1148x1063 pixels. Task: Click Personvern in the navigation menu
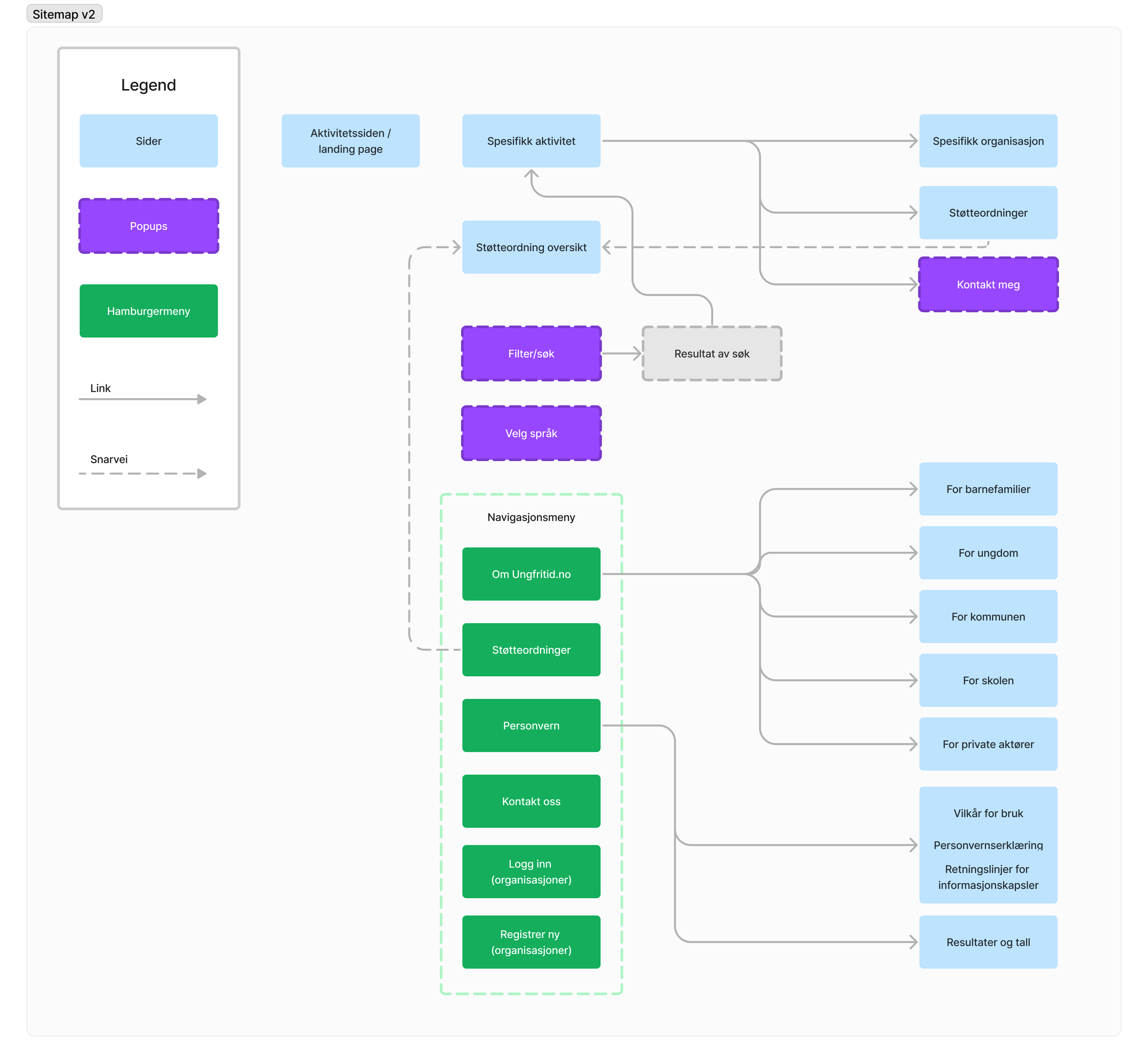(531, 726)
